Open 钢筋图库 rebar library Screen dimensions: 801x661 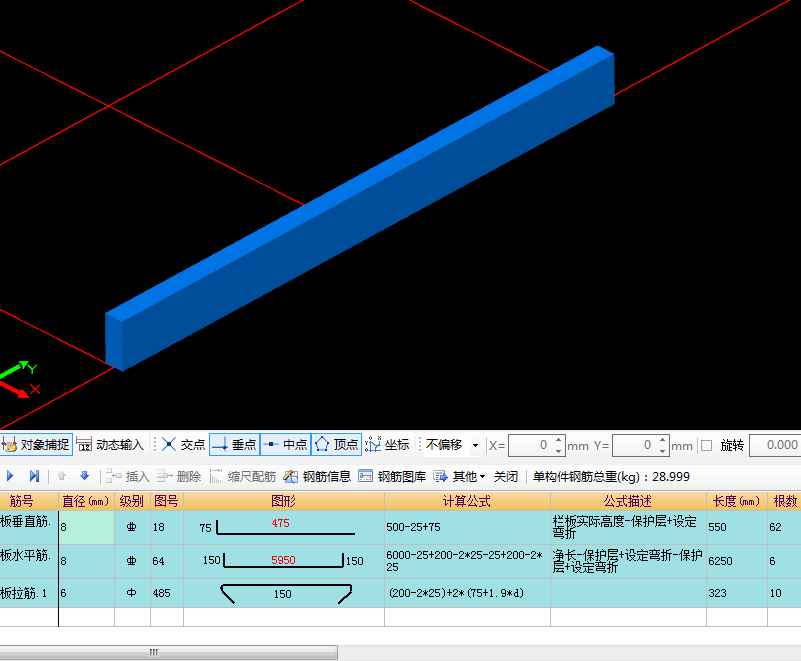[x=392, y=477]
